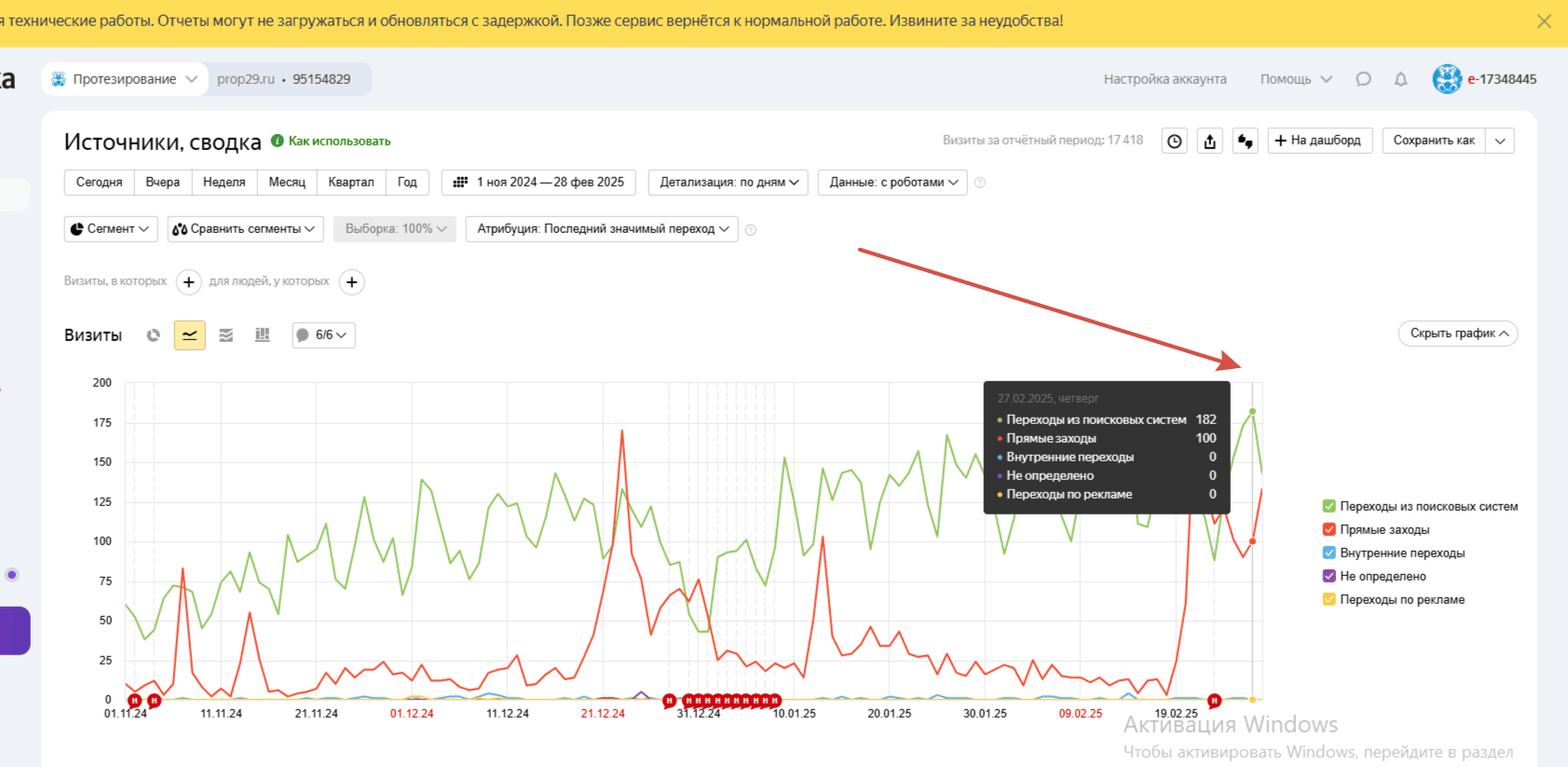Expand the Помощь menu
The height and width of the screenshot is (767, 1568).
pos(1296,79)
